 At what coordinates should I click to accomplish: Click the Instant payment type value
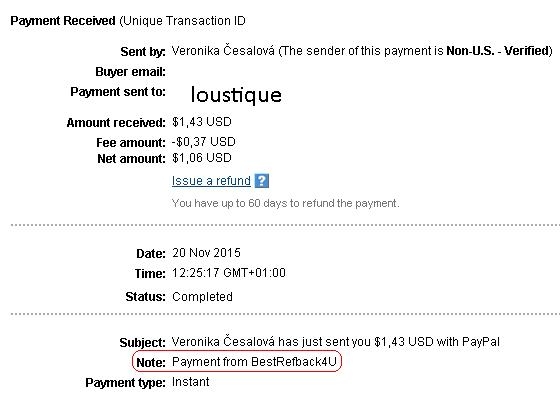pos(191,382)
